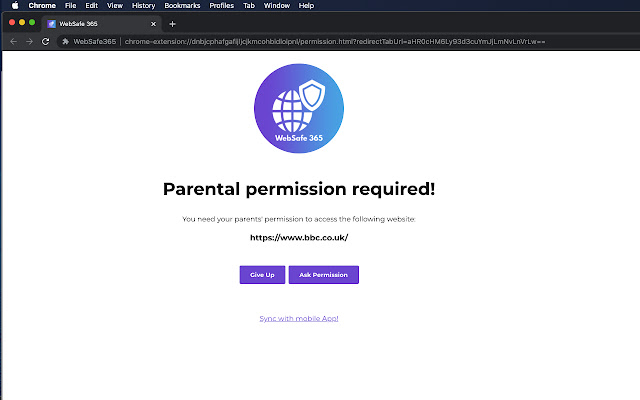
Task: Open the Help menu
Action: pyautogui.click(x=306, y=5)
